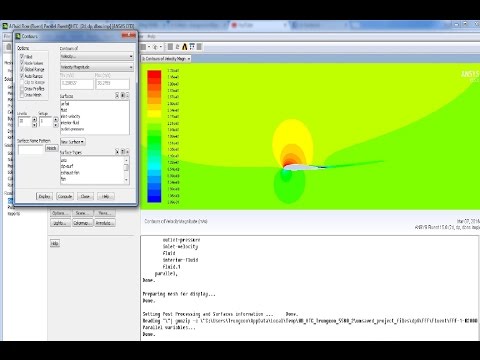480x360 pixels.
Task: Click the Help button in task page
Action: tap(55, 243)
